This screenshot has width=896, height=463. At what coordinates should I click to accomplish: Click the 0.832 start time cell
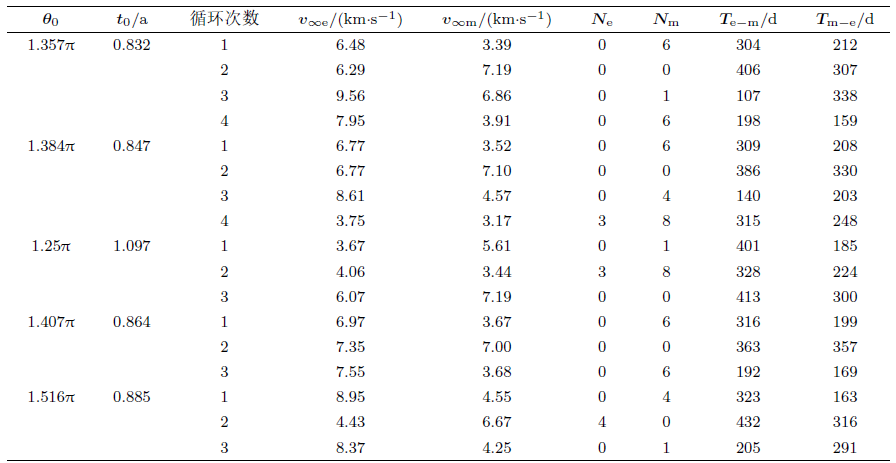pyautogui.click(x=132, y=45)
